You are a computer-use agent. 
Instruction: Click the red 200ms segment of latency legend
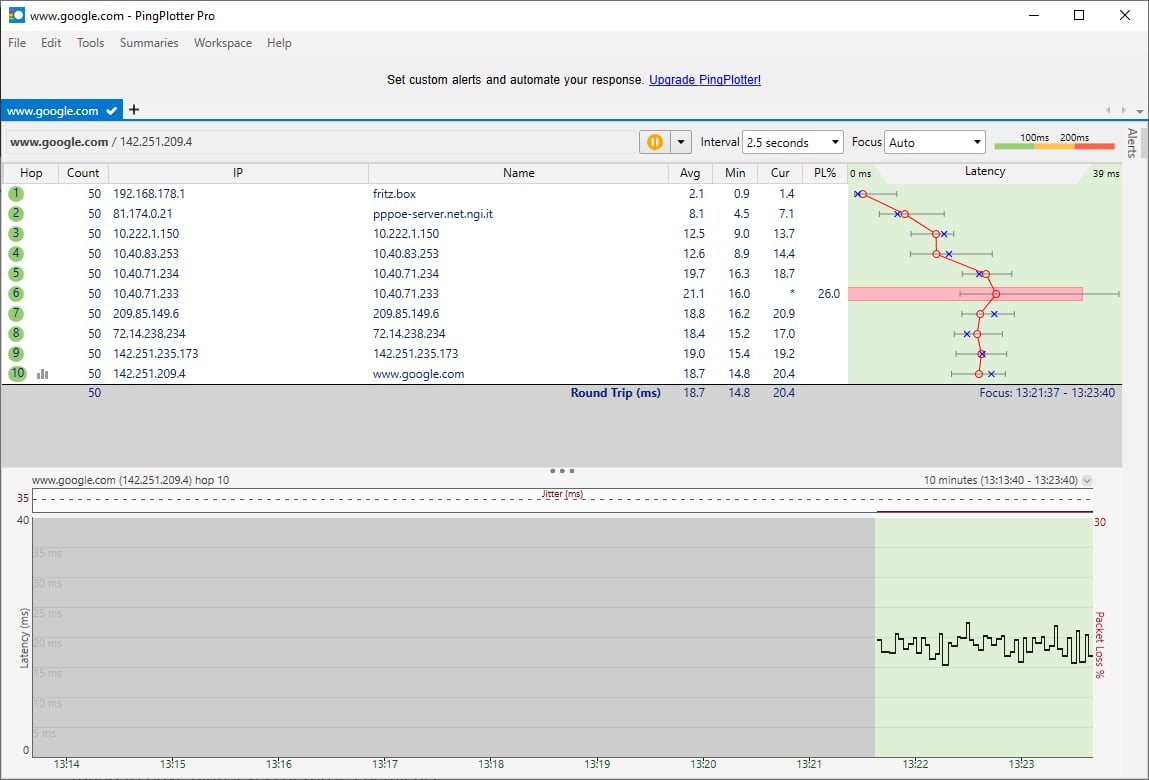[1094, 147]
